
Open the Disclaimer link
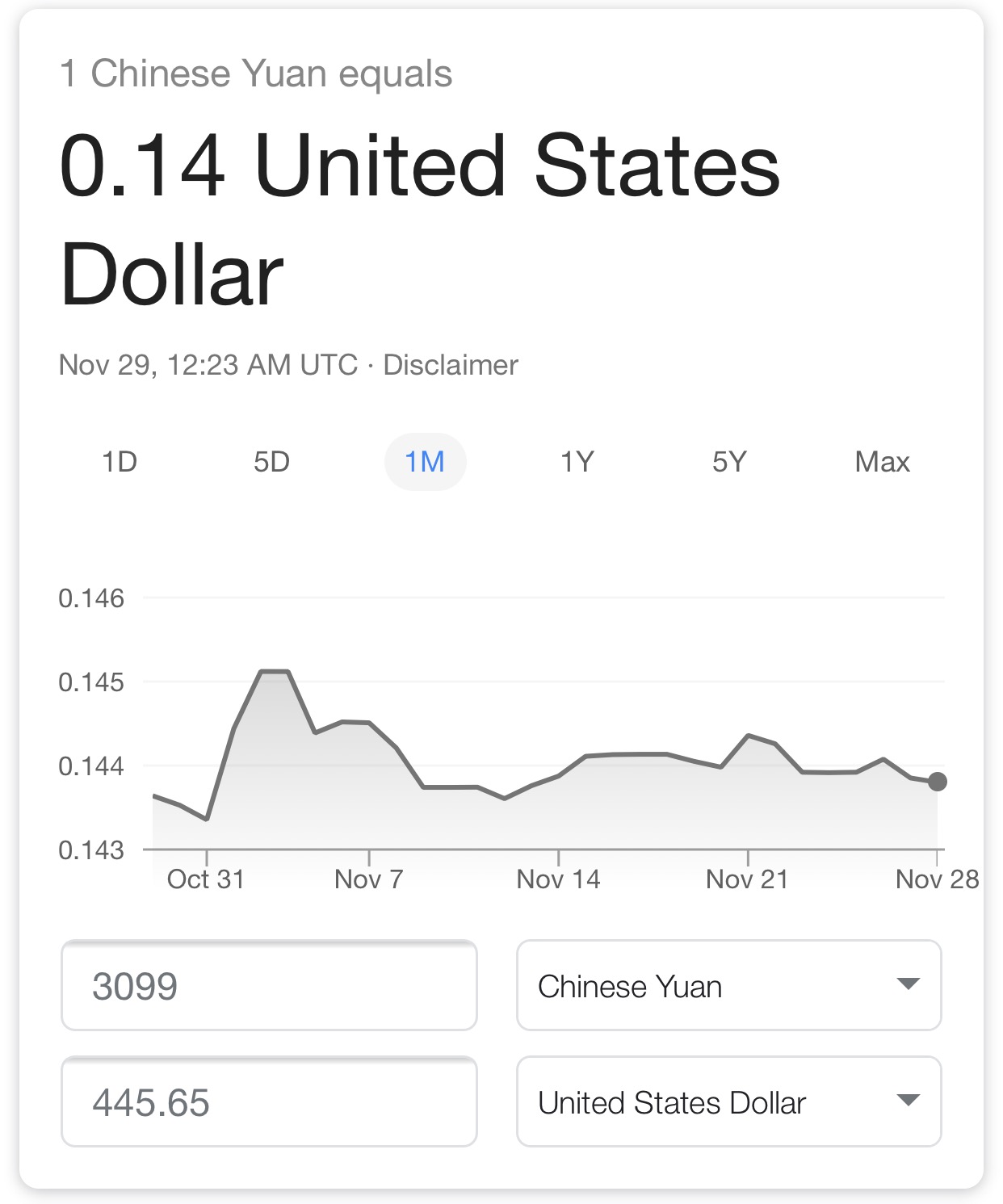tap(451, 365)
